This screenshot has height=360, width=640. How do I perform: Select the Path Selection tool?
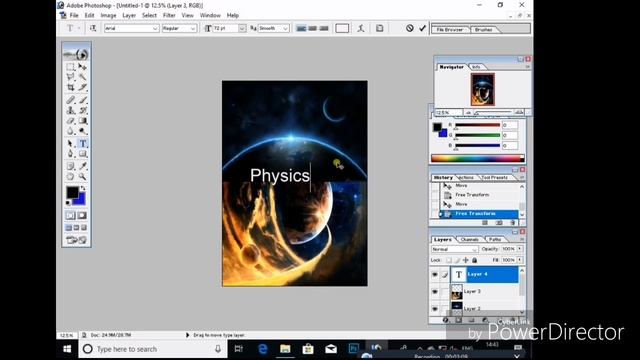tap(70, 144)
